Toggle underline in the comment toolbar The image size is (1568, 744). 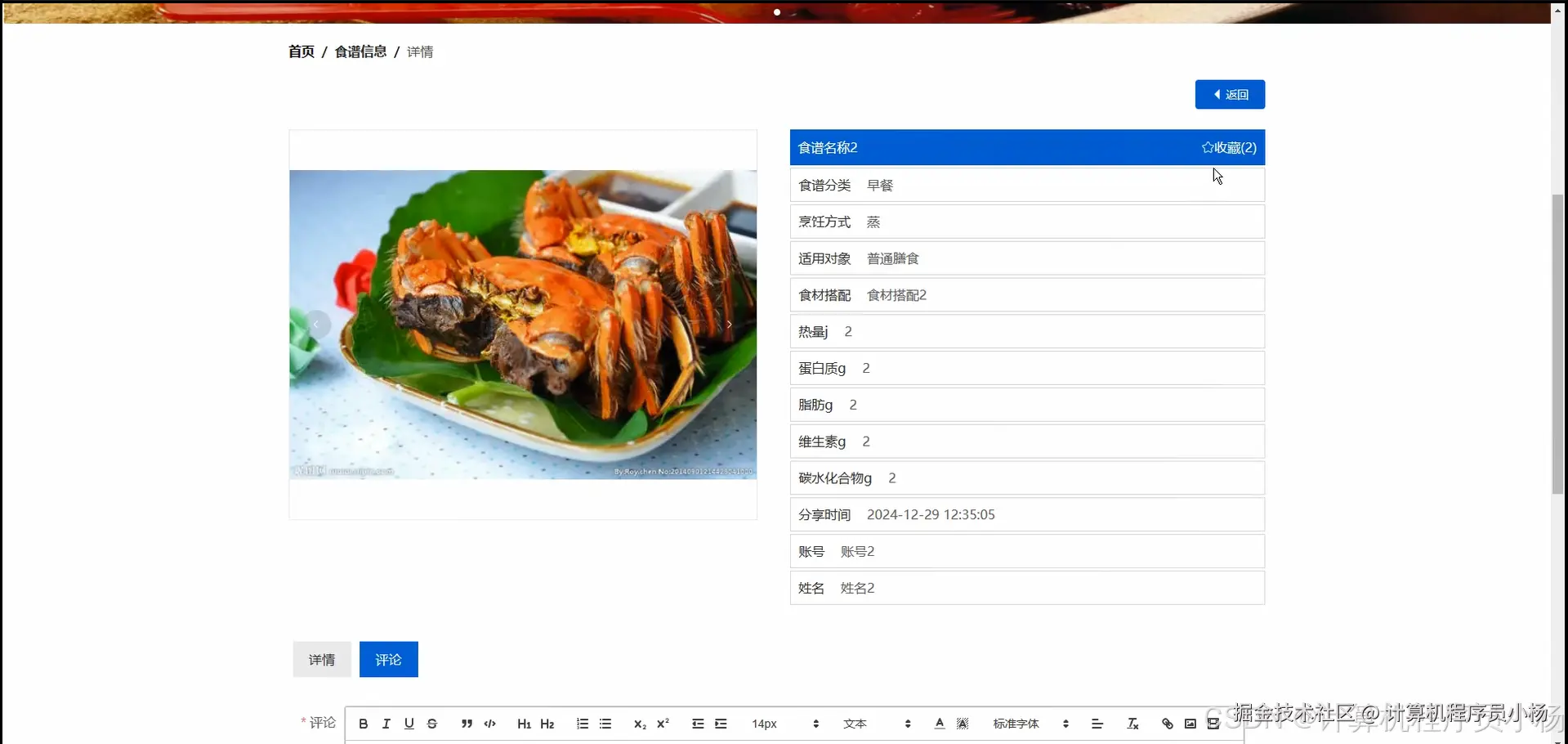(409, 724)
